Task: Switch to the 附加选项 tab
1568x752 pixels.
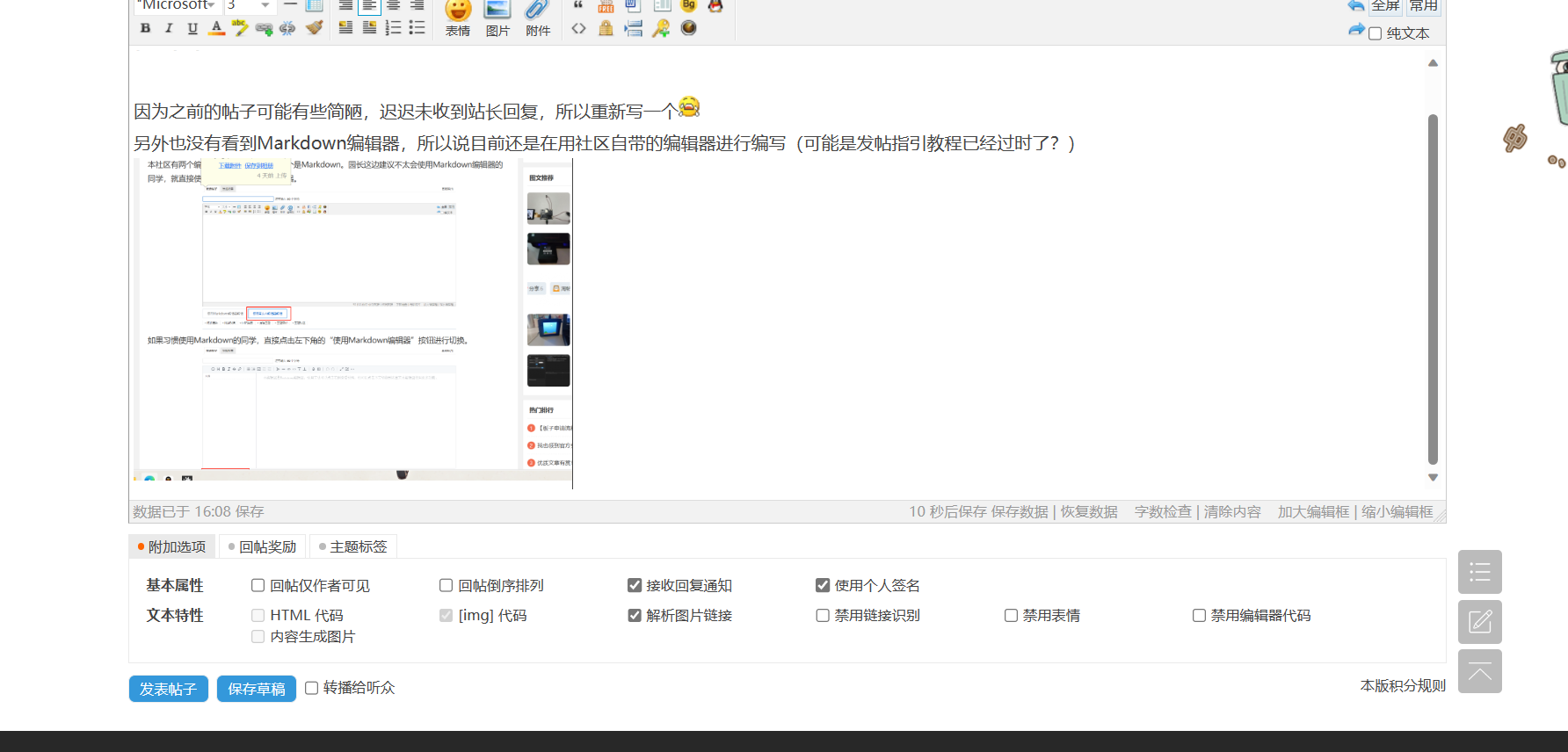Action: 172,546
